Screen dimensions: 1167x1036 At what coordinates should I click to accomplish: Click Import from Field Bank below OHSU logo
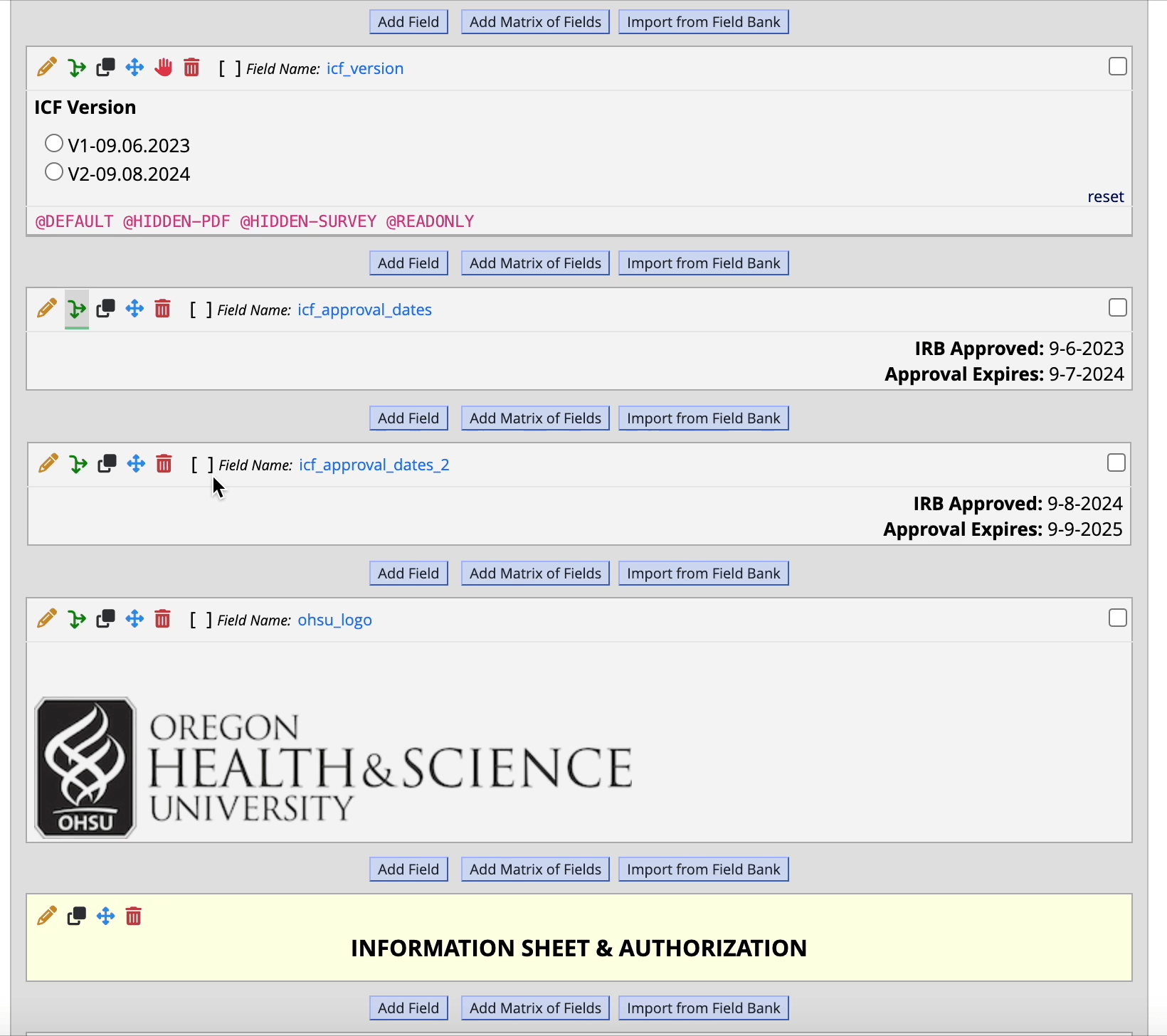704,869
